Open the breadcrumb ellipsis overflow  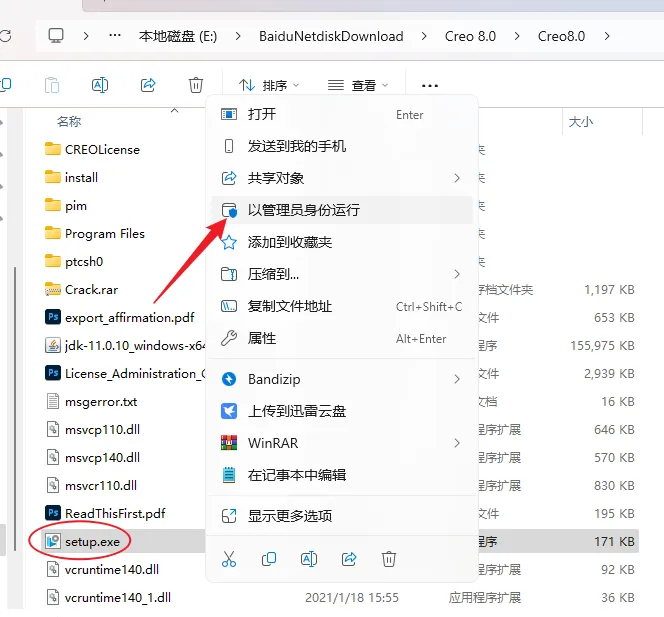pos(115,36)
